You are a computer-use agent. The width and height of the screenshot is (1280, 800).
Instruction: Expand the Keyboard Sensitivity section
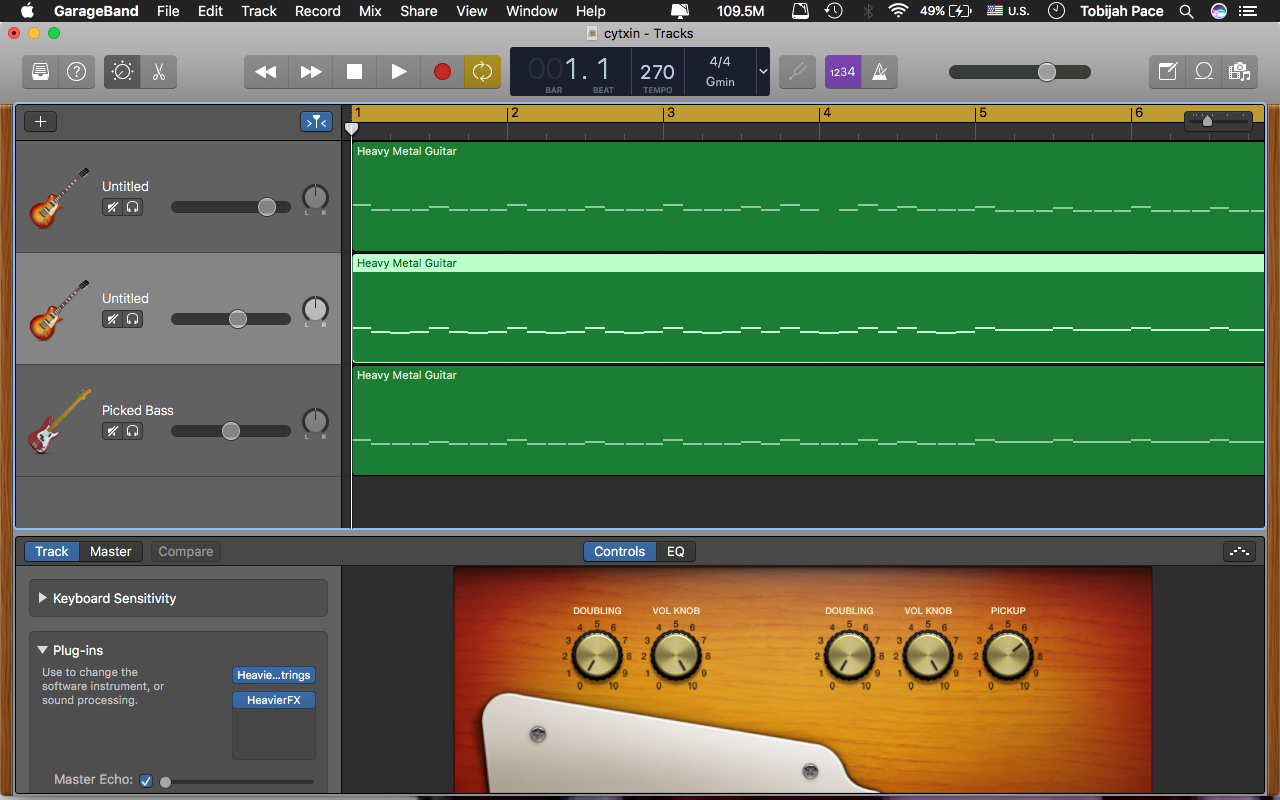43,598
